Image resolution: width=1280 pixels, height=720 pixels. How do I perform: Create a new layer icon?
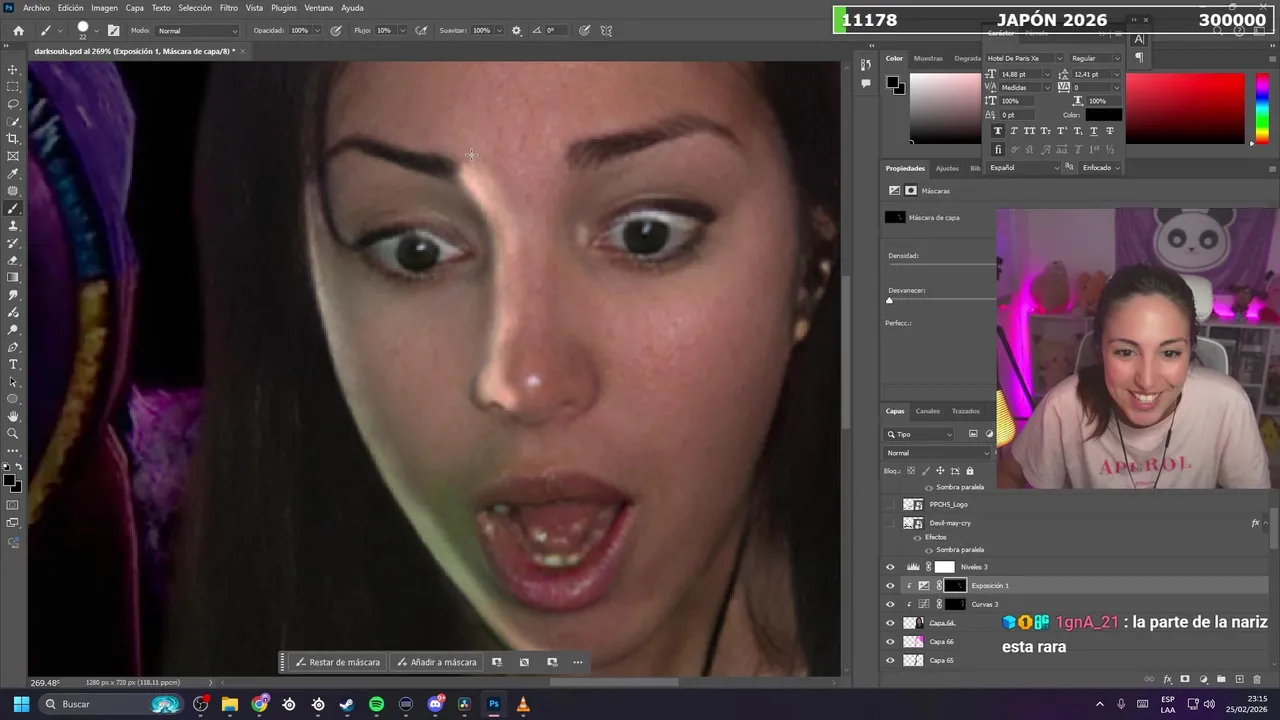[x=1239, y=680]
